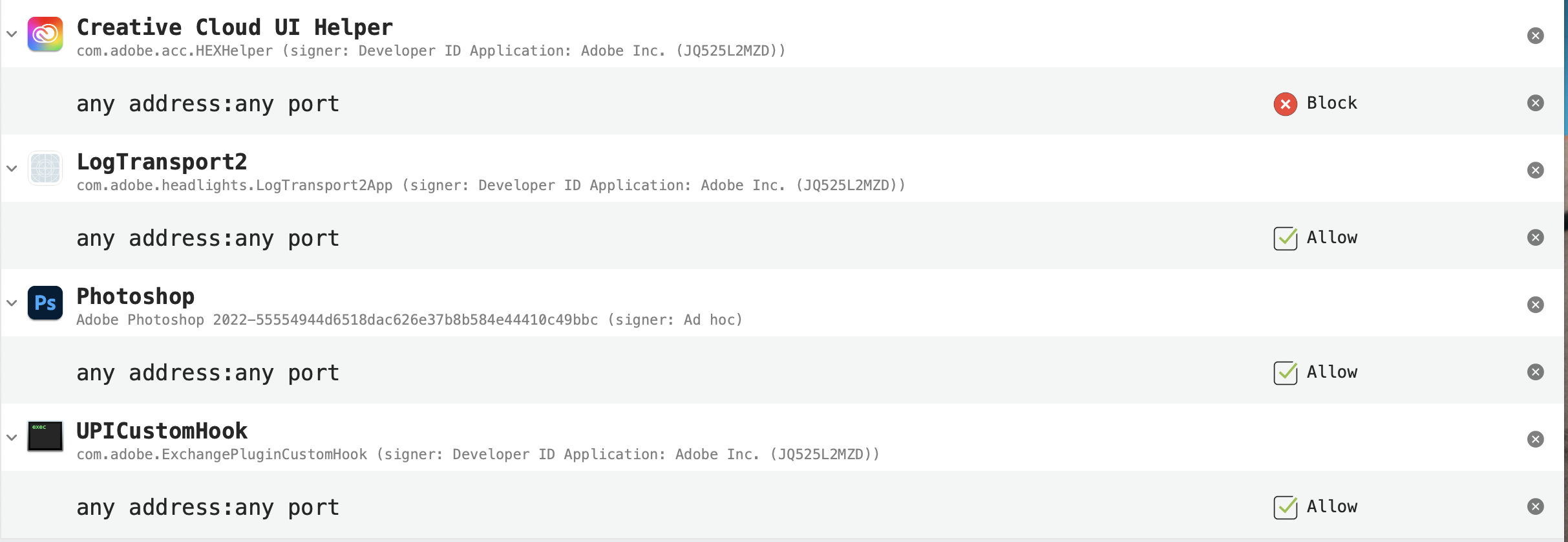Image resolution: width=1568 pixels, height=542 pixels.
Task: Select 'any address:any port' under UPICustomHook
Action: [x=208, y=508]
